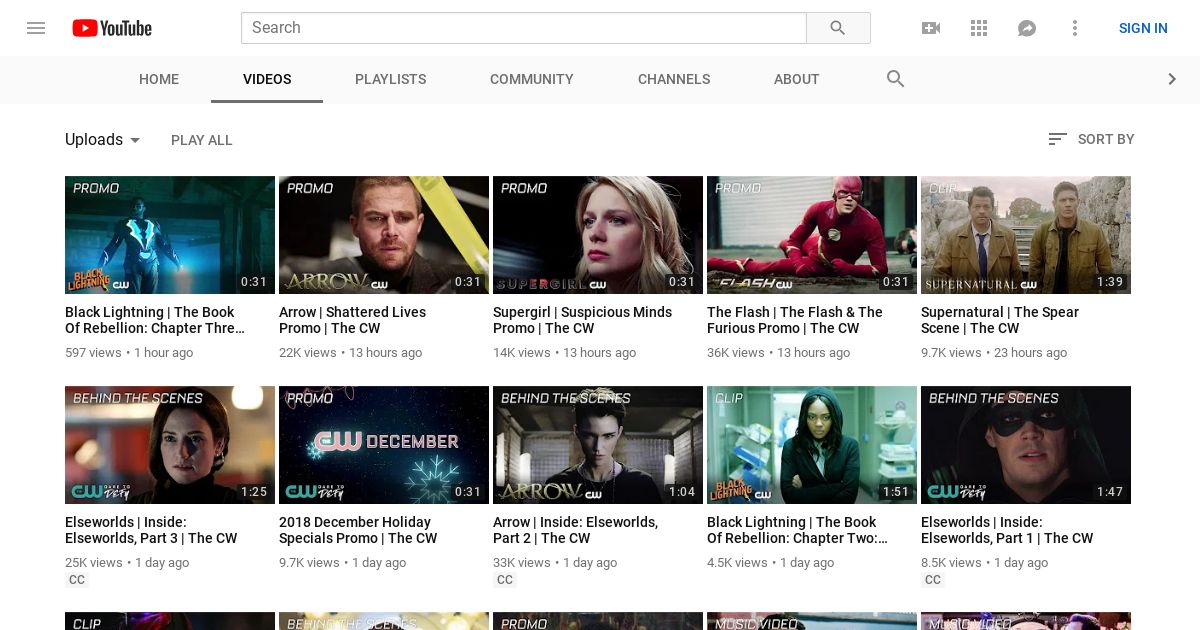The height and width of the screenshot is (630, 1200).
Task: Open the messages share icon
Action: coord(1027,28)
